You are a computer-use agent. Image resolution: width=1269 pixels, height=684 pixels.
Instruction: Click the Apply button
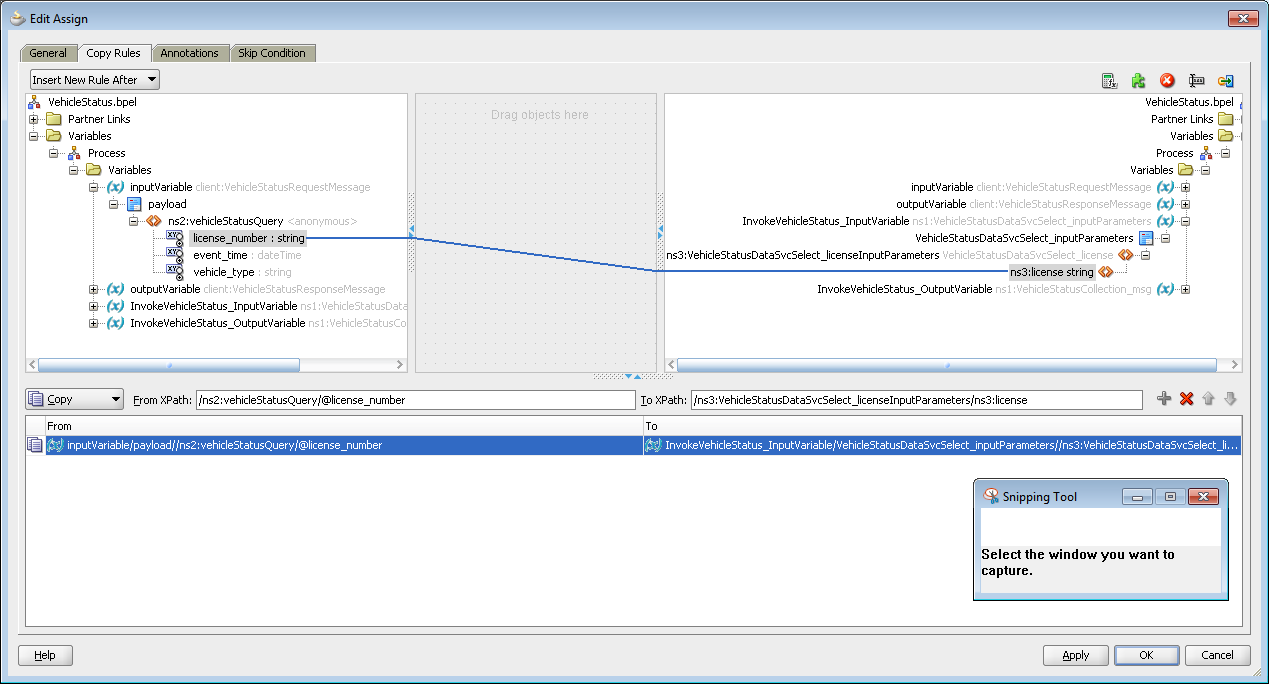[x=1075, y=655]
